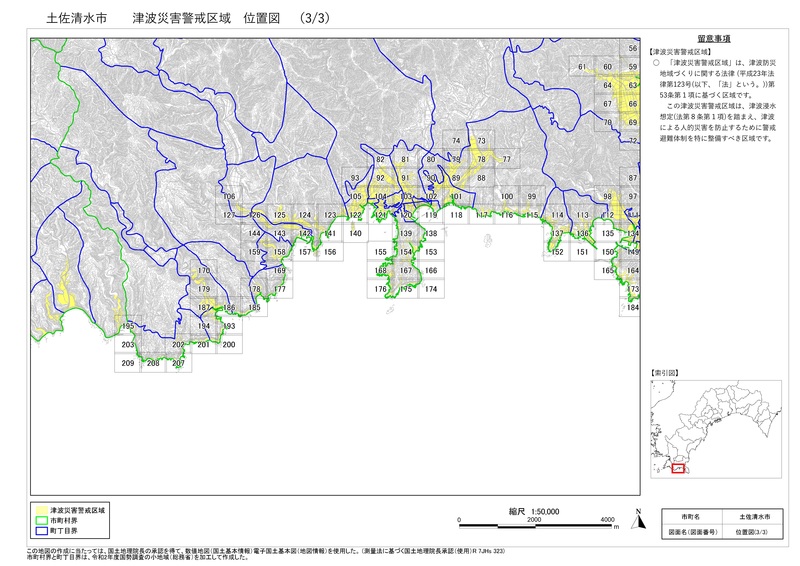
Task: Select map grid cell 140
Action: coord(355,234)
